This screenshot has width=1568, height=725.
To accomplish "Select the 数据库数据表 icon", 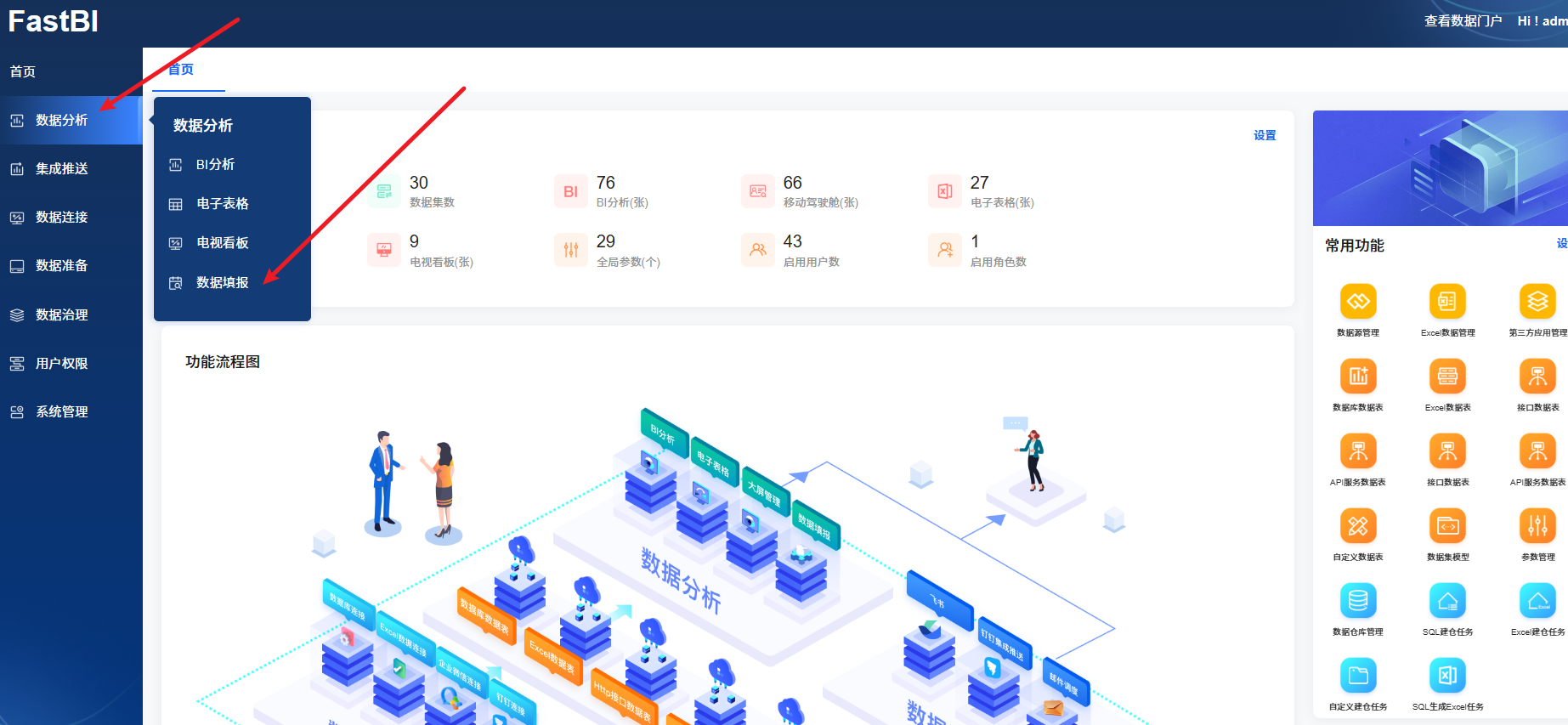I will (x=1358, y=377).
